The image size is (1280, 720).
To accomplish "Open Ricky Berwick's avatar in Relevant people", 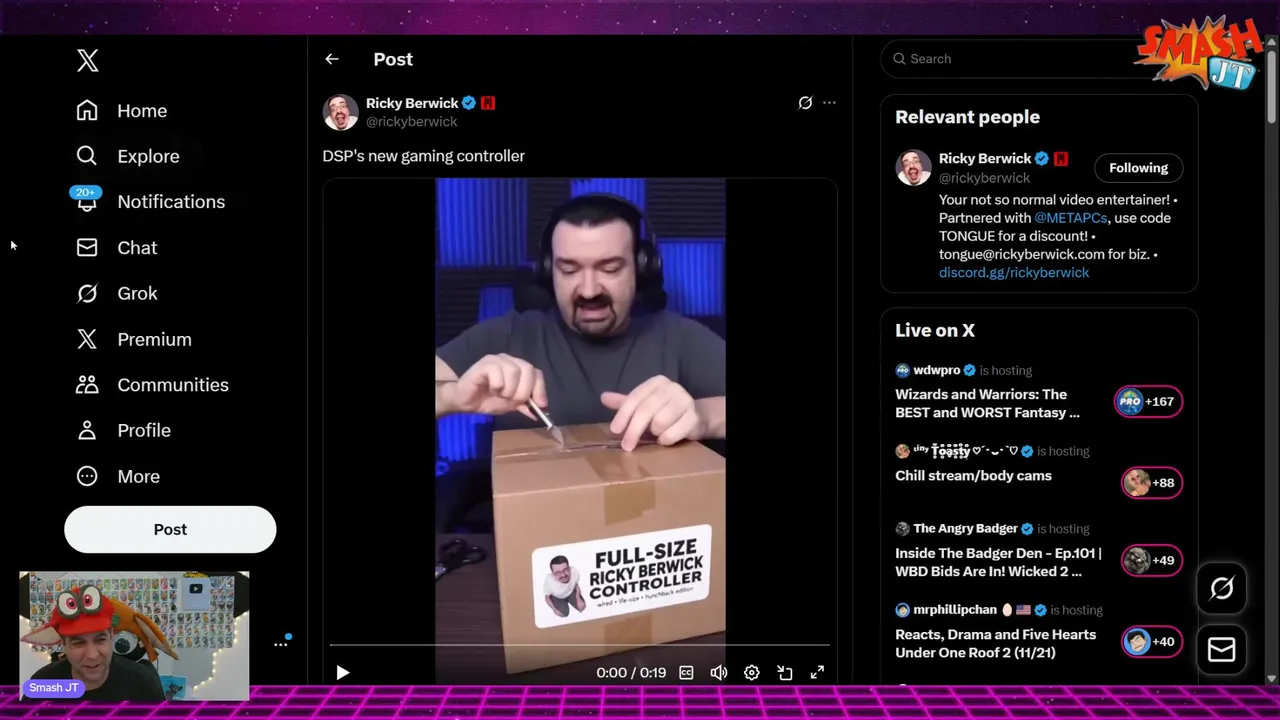I will pyautogui.click(x=913, y=168).
